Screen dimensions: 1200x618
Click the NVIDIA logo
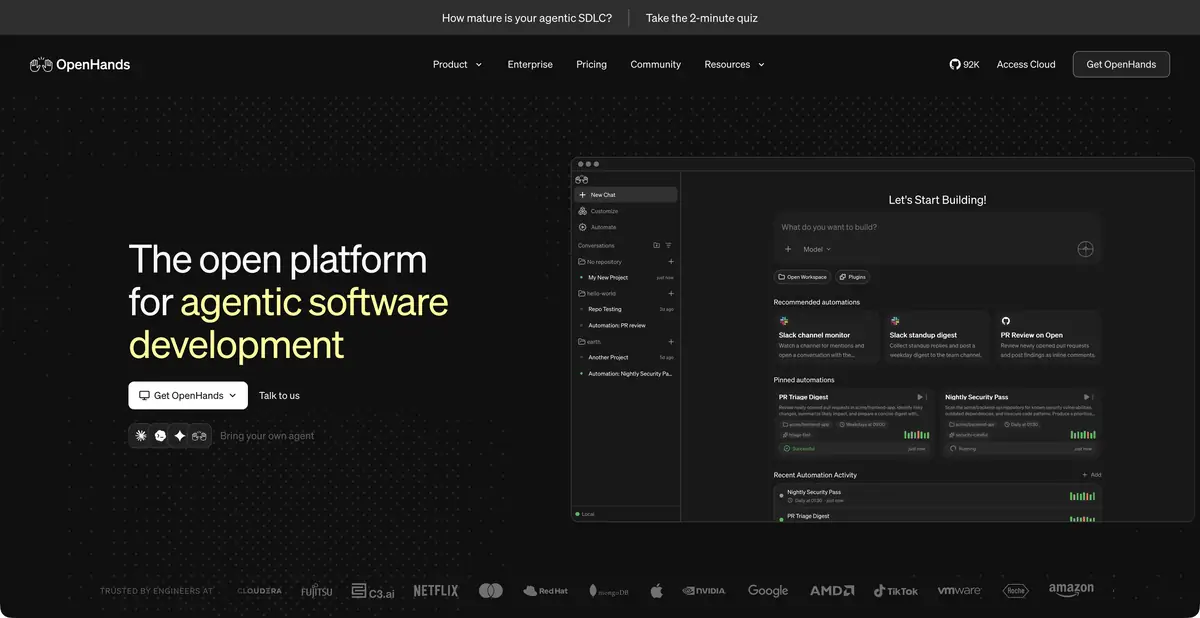tap(704, 591)
